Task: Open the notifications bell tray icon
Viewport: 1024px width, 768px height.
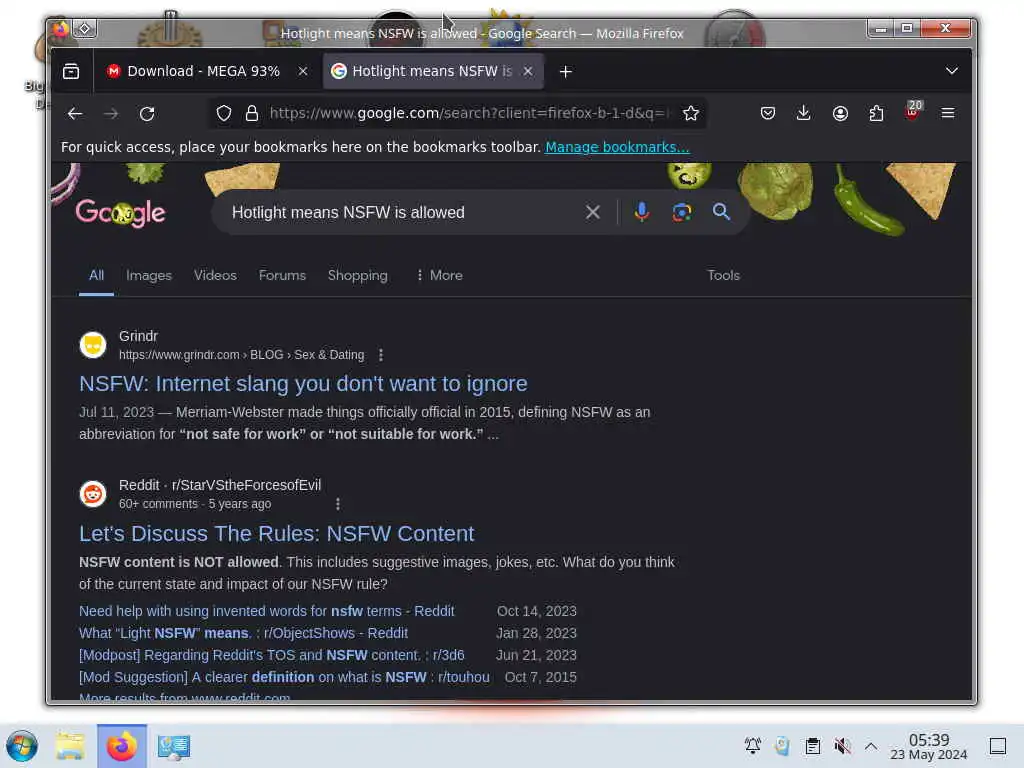Action: [x=753, y=745]
